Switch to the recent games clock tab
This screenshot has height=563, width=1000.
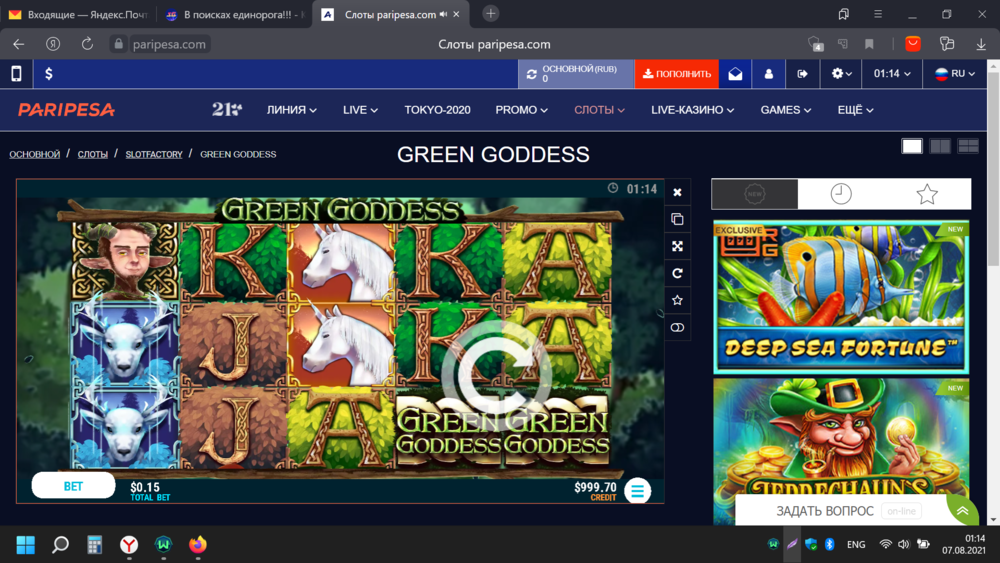pos(841,194)
